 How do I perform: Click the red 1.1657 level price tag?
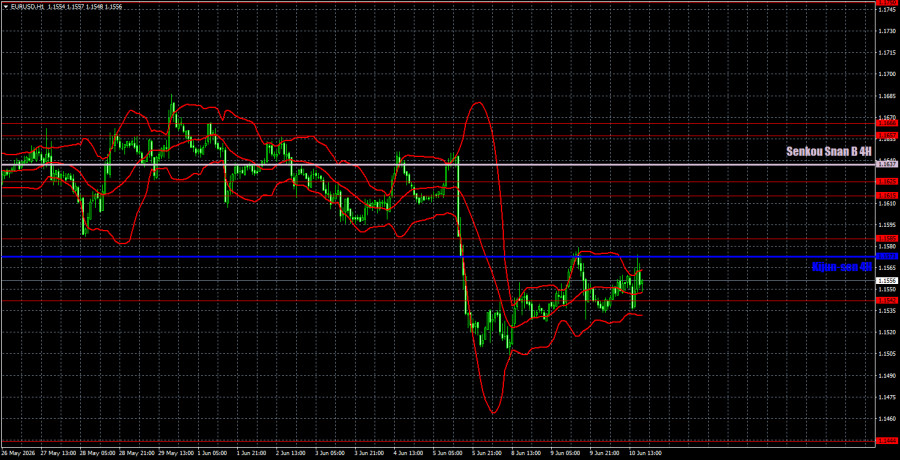(887, 135)
